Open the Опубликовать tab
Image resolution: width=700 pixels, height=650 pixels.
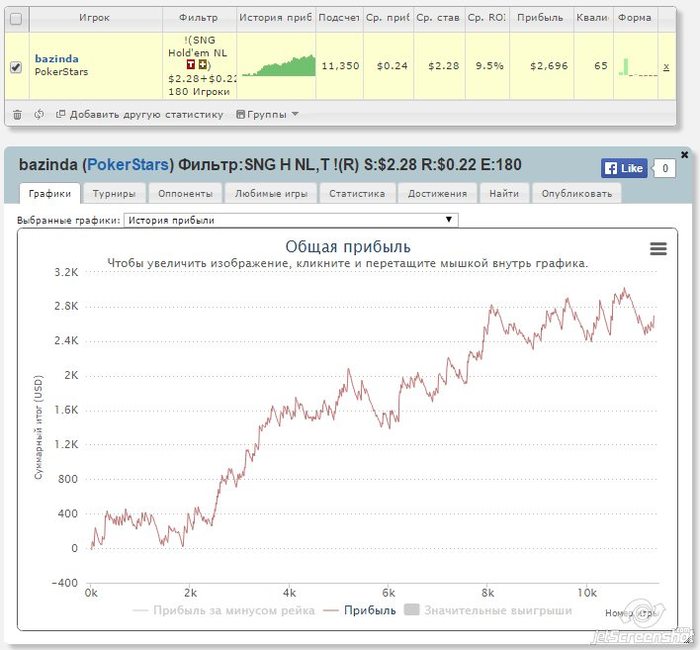pos(576,193)
